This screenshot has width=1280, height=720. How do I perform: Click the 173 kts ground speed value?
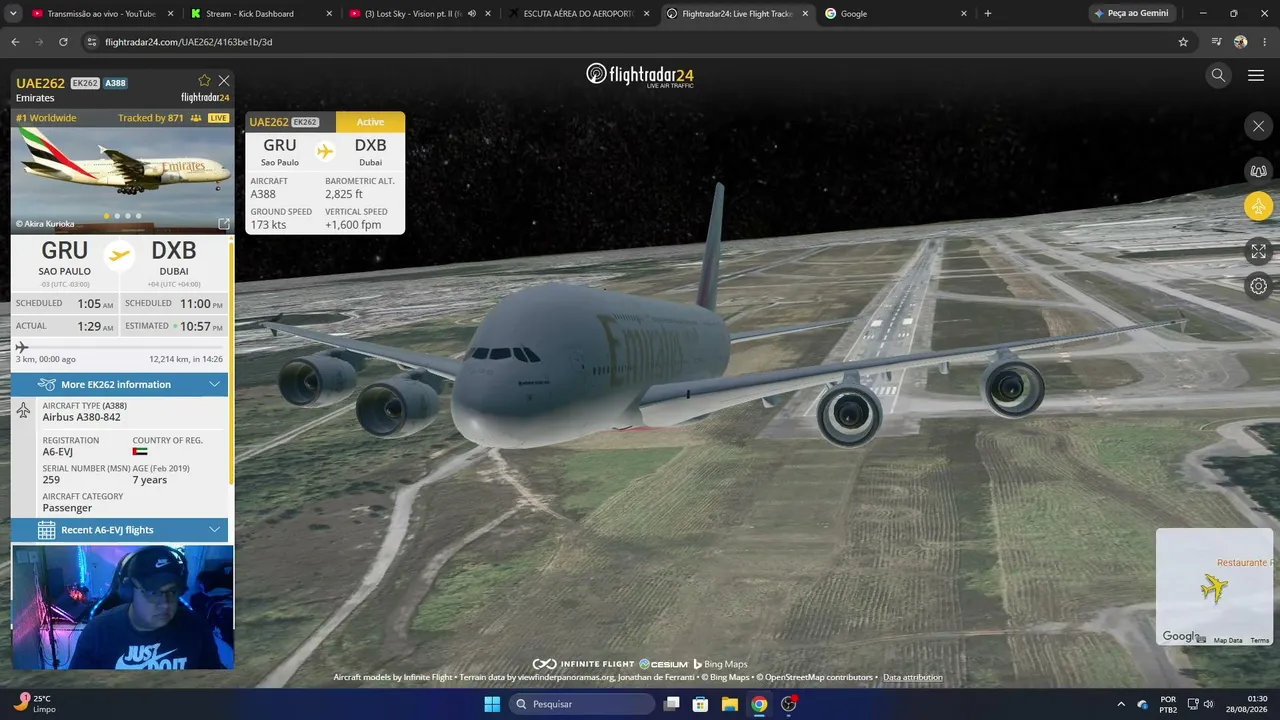pyautogui.click(x=268, y=225)
